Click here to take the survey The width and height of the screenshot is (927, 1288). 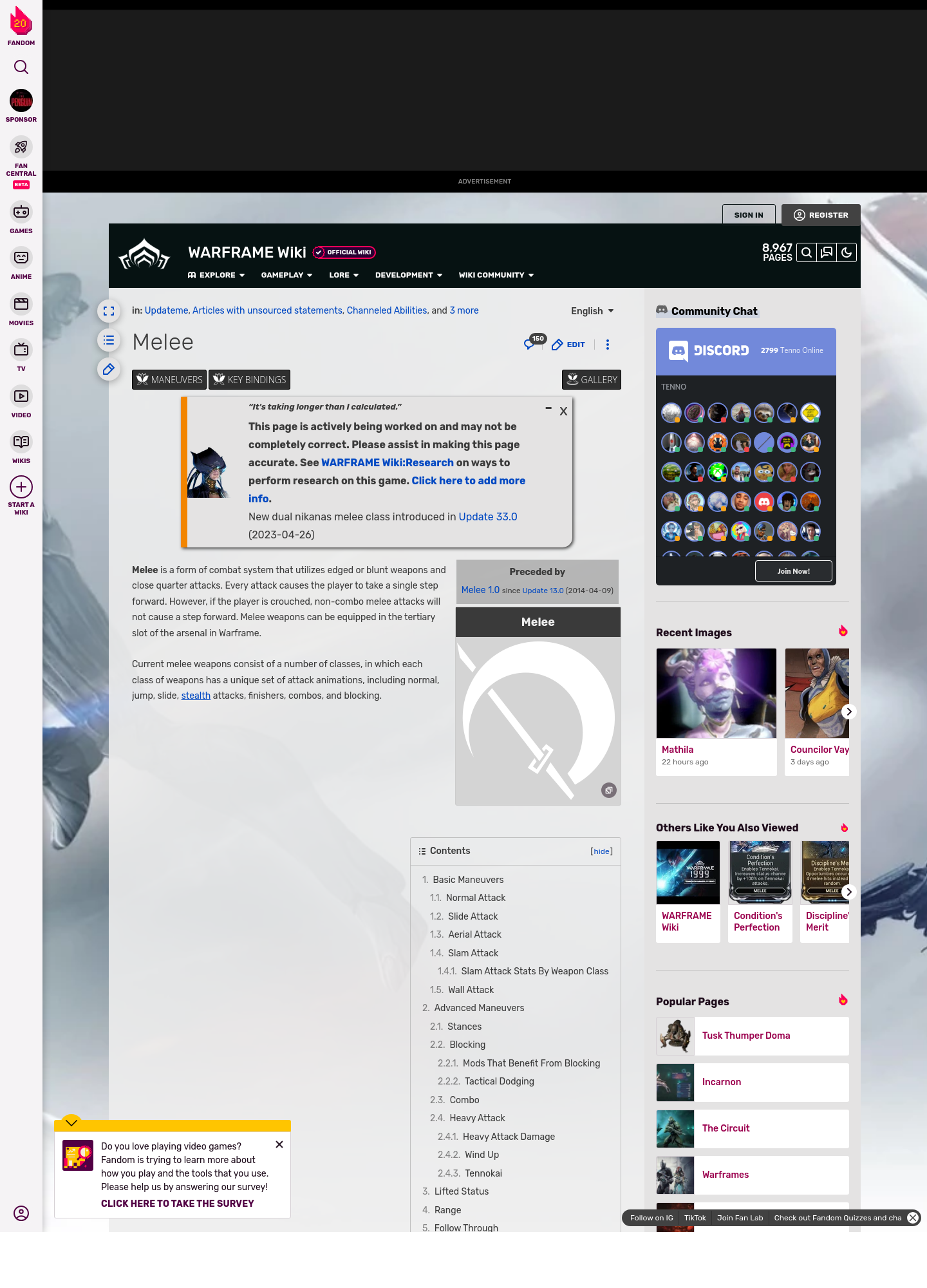point(178,1204)
